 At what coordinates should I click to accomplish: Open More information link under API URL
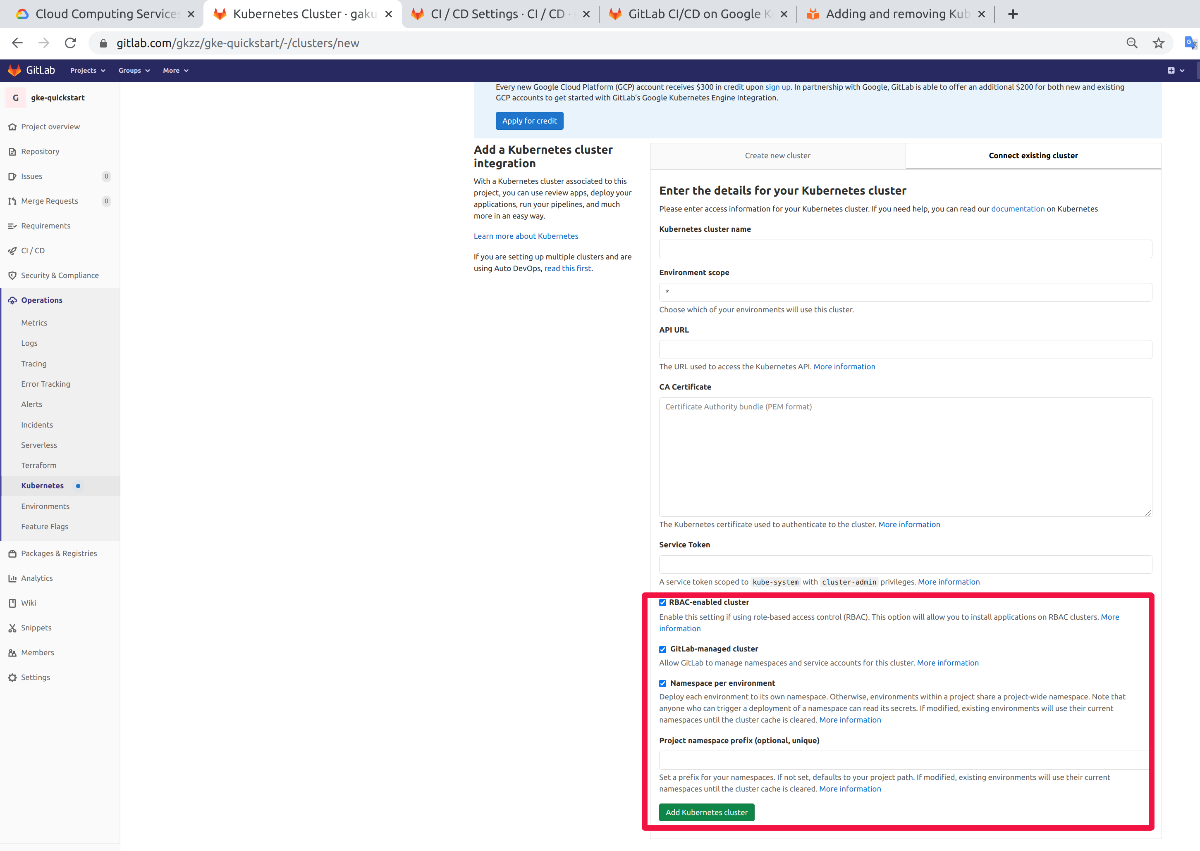[x=844, y=367]
